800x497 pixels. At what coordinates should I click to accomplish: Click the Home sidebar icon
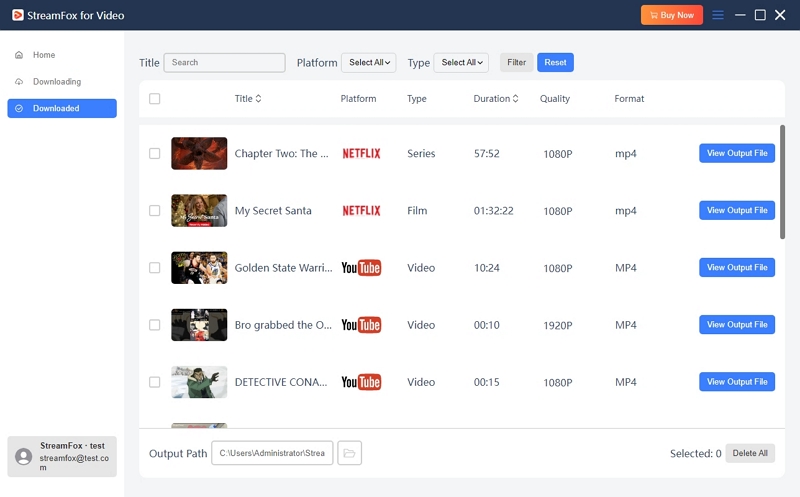[x=19, y=55]
